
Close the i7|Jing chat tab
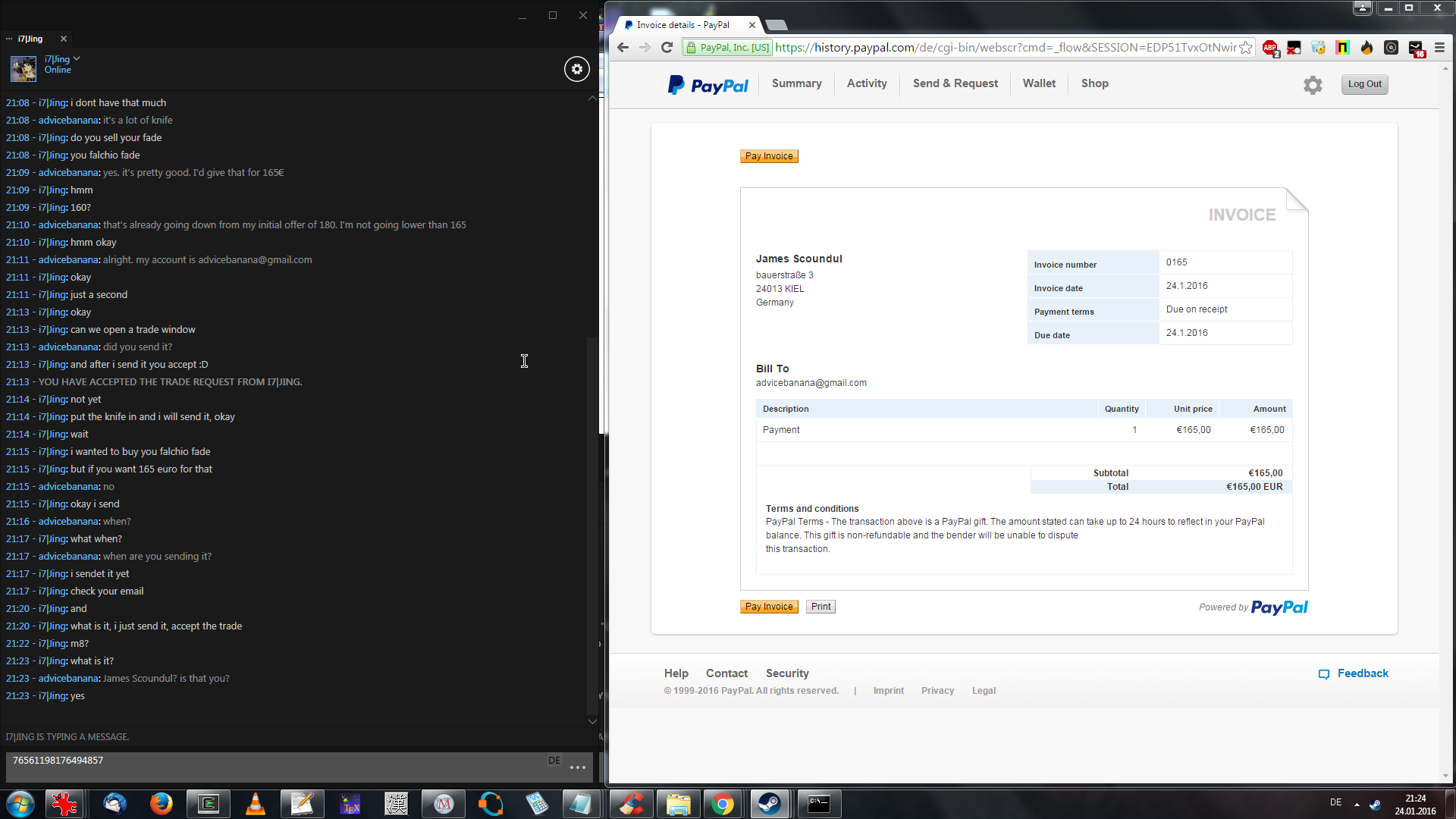coord(64,39)
